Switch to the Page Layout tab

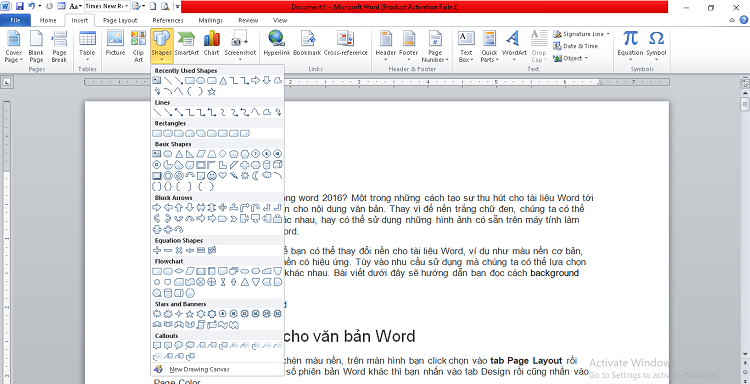pos(120,21)
